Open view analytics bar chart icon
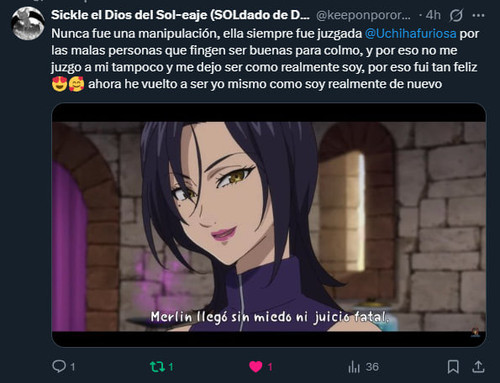This screenshot has width=500, height=383. (354, 367)
